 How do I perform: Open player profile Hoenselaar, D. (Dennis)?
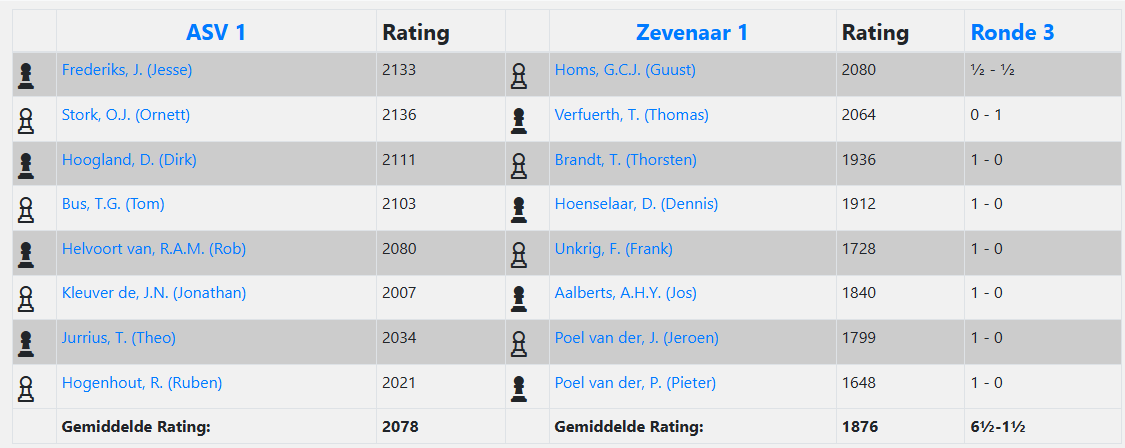click(x=636, y=204)
